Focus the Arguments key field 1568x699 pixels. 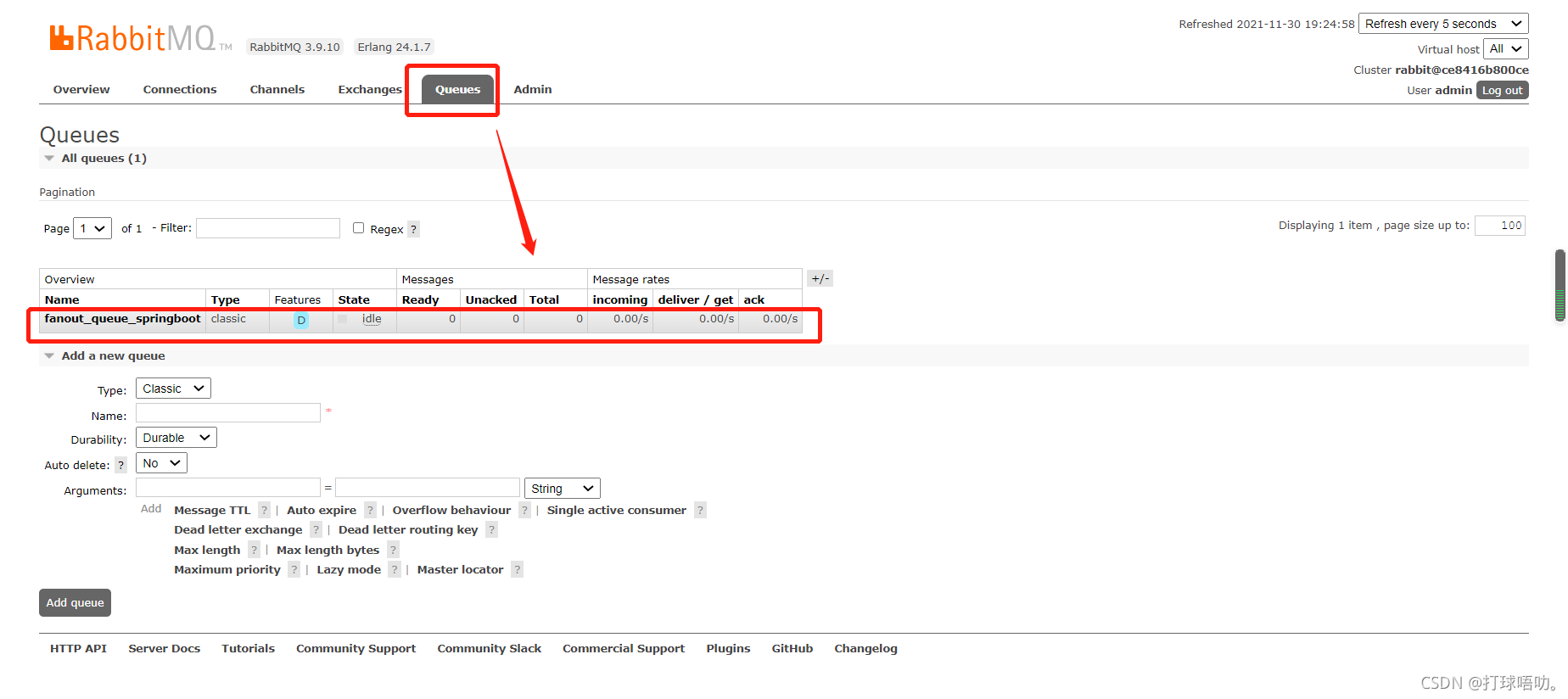(x=228, y=488)
